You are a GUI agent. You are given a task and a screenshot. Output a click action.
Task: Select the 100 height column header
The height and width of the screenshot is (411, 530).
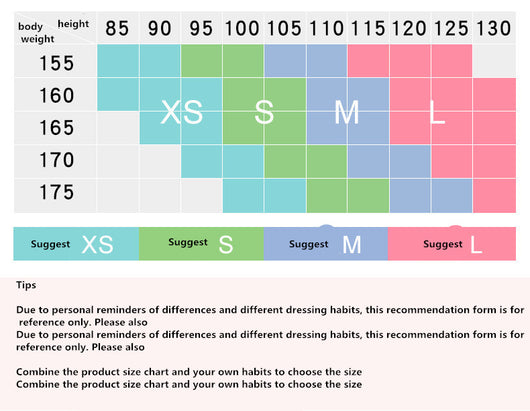click(x=242, y=28)
